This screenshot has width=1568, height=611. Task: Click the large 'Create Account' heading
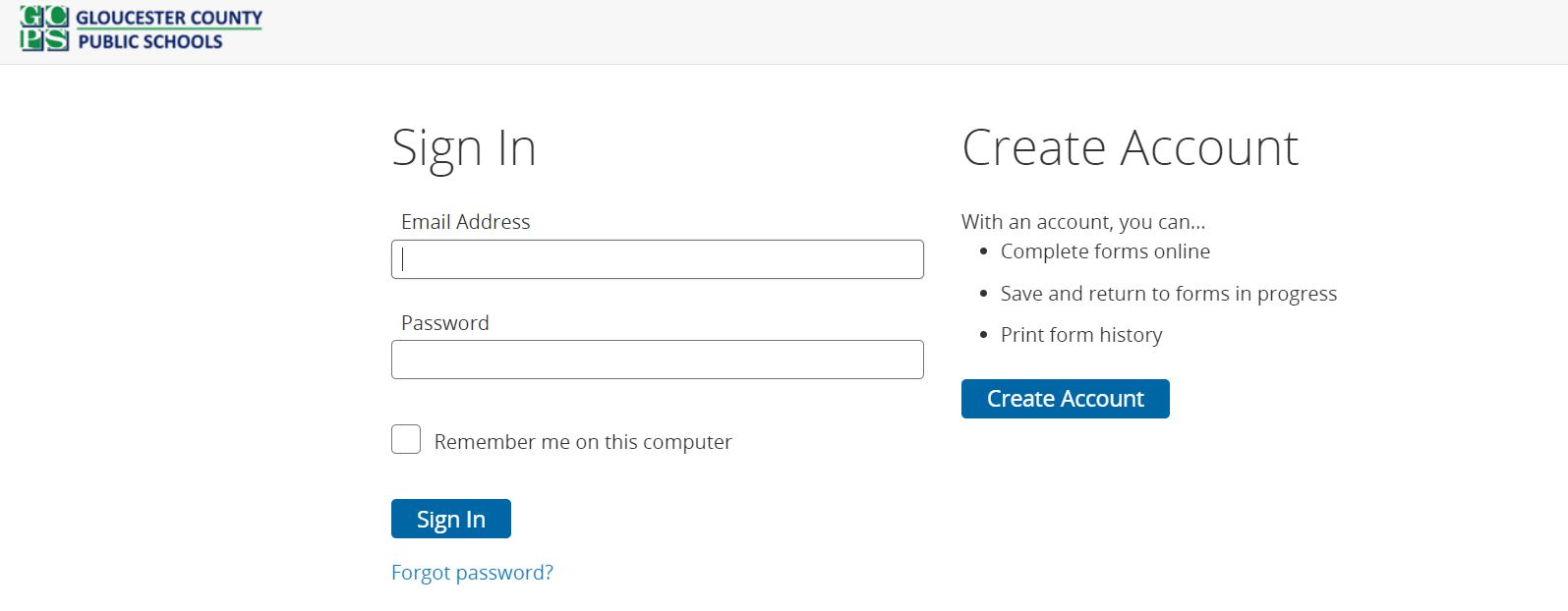[x=1131, y=147]
